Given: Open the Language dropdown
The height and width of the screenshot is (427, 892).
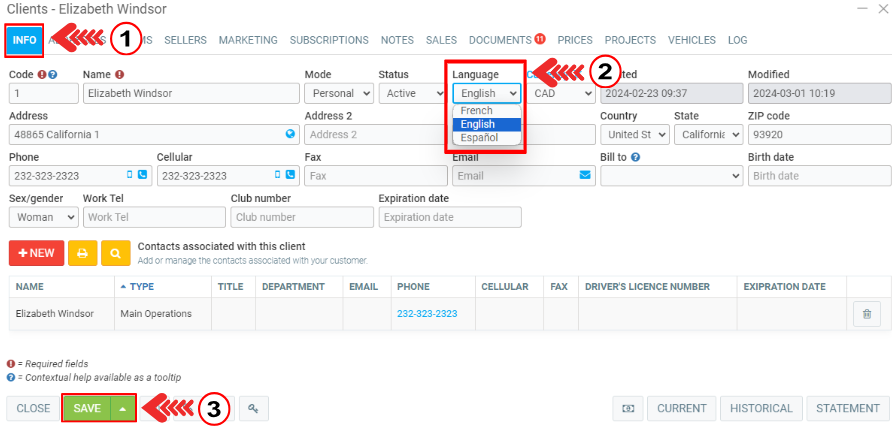Looking at the screenshot, I should coord(486,93).
